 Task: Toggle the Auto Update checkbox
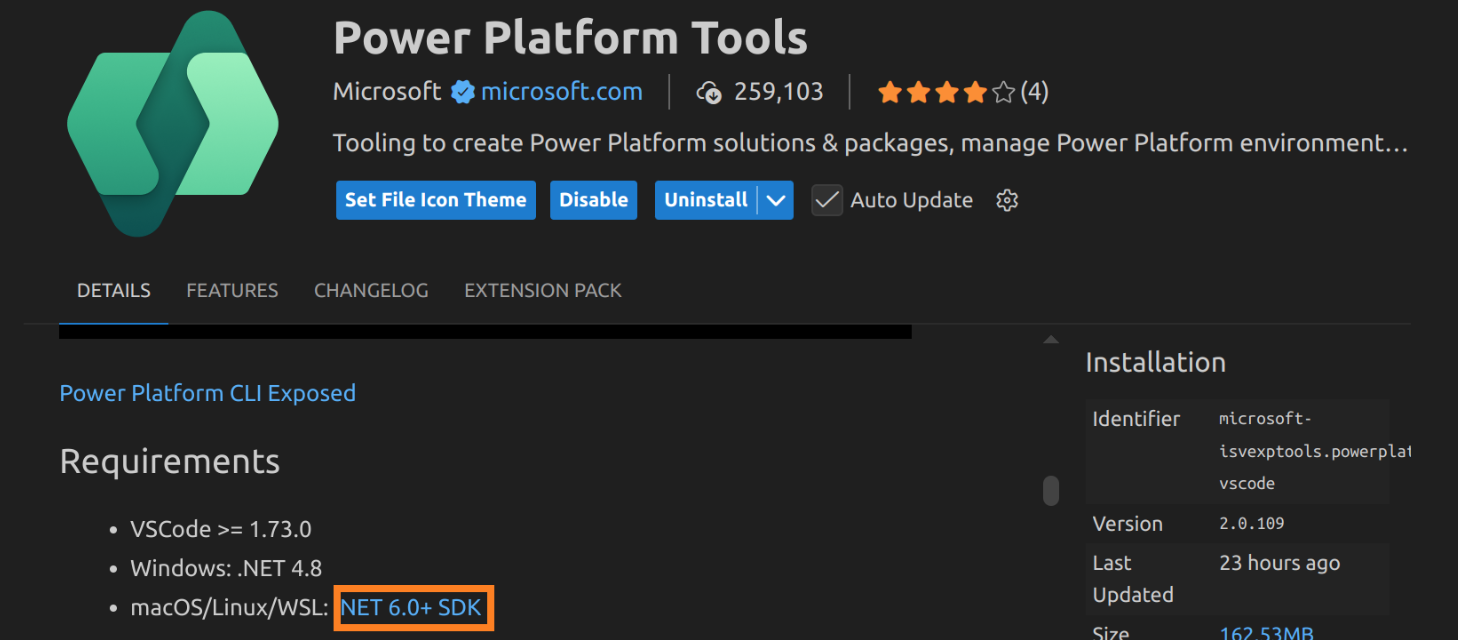[827, 200]
